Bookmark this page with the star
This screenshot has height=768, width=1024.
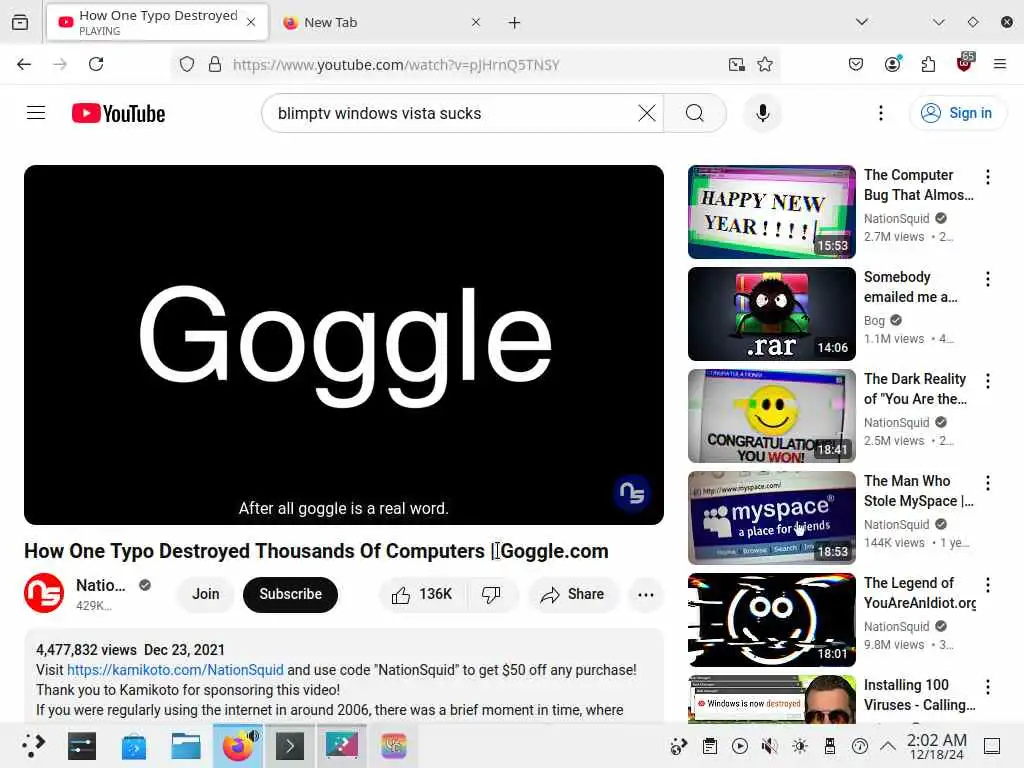point(765,64)
